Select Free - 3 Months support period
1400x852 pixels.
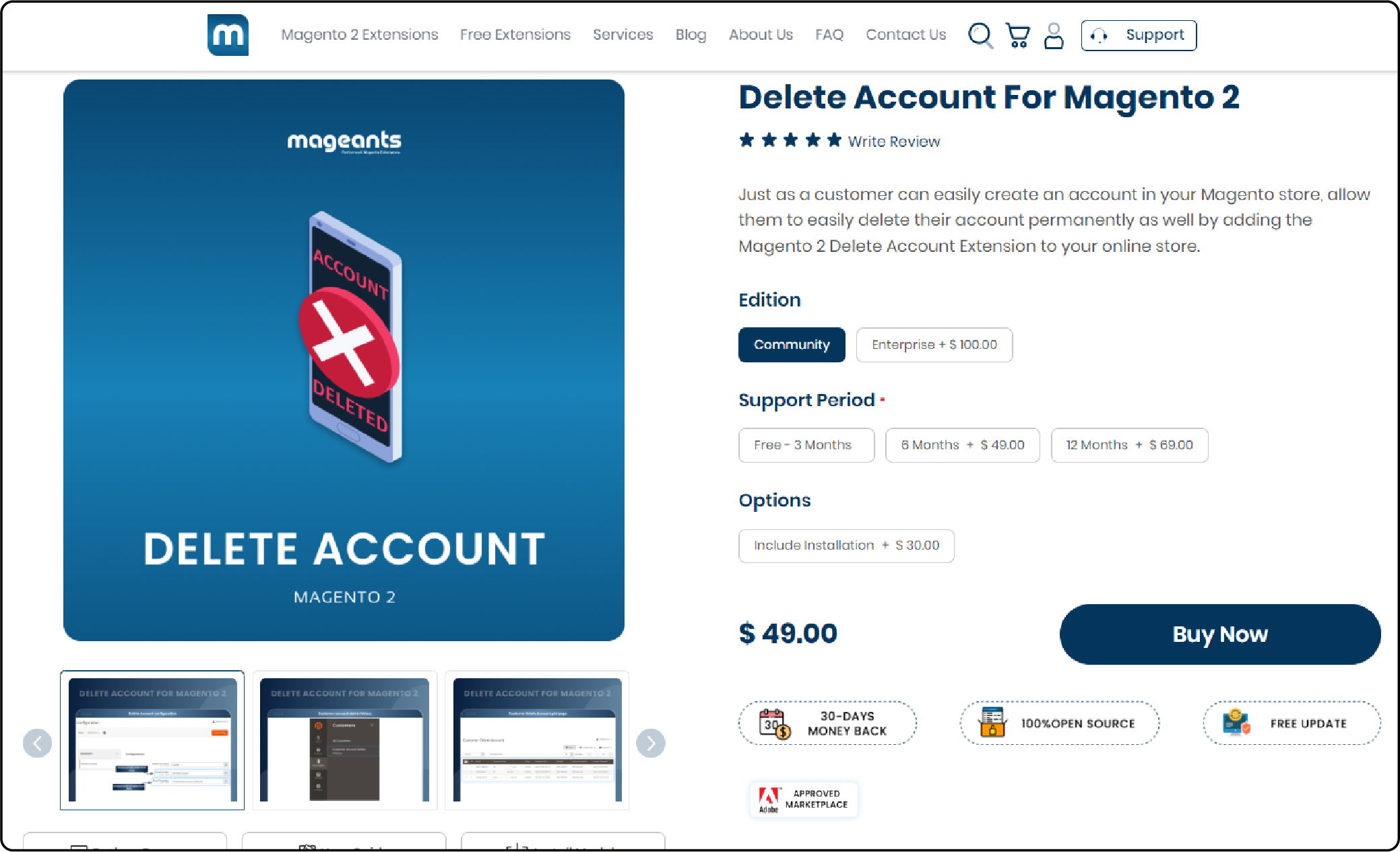[x=804, y=444]
